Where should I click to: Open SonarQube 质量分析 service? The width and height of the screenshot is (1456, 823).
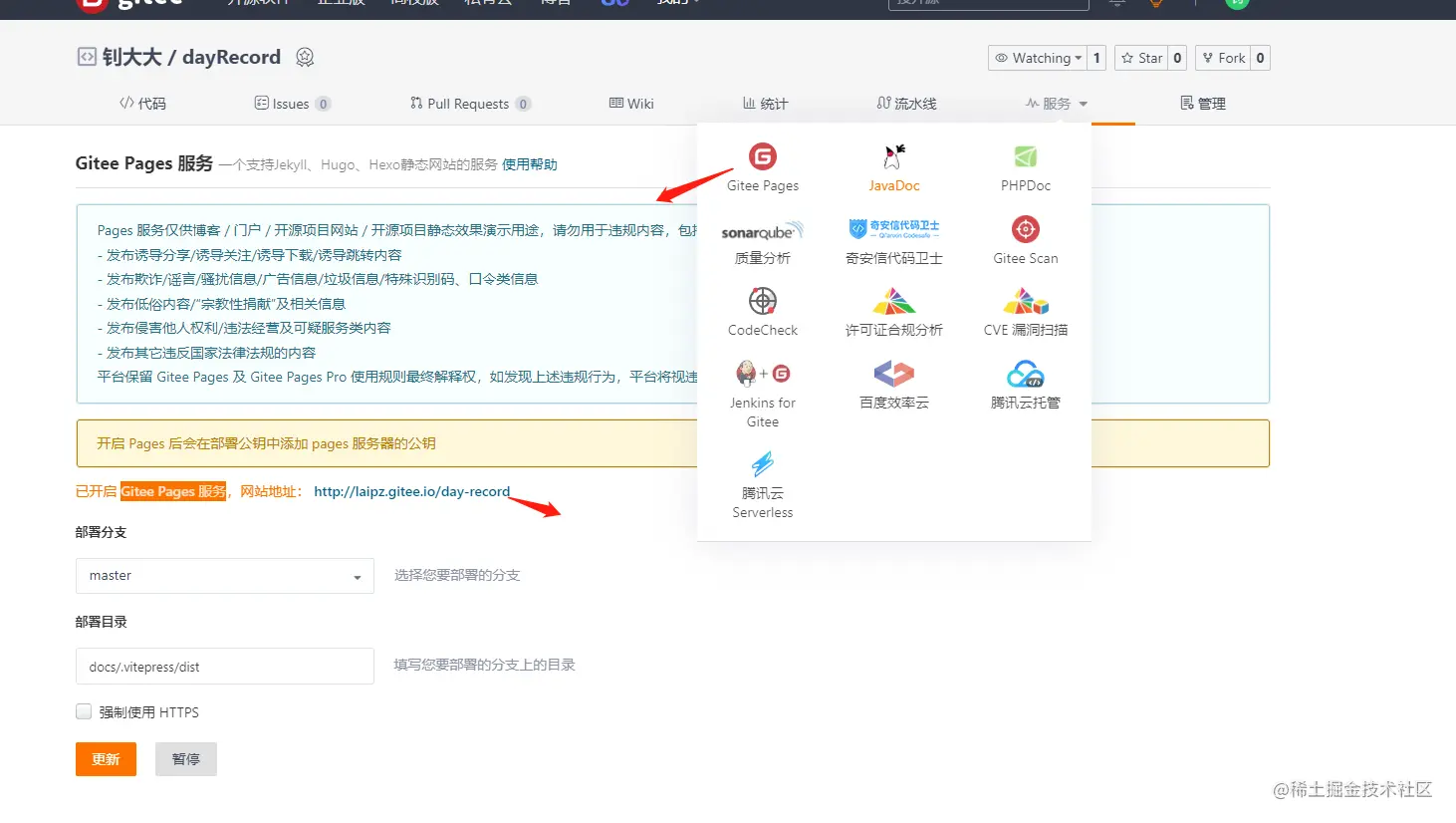pyautogui.click(x=763, y=231)
